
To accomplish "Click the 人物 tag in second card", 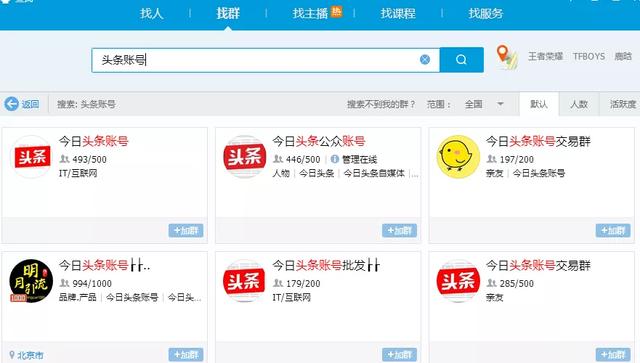I will point(281,174).
